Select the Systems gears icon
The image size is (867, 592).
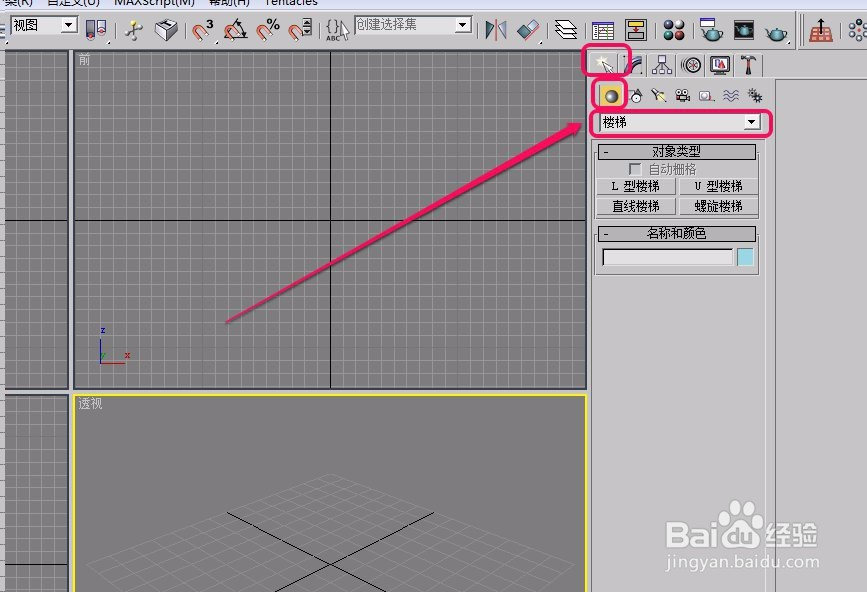tap(754, 96)
